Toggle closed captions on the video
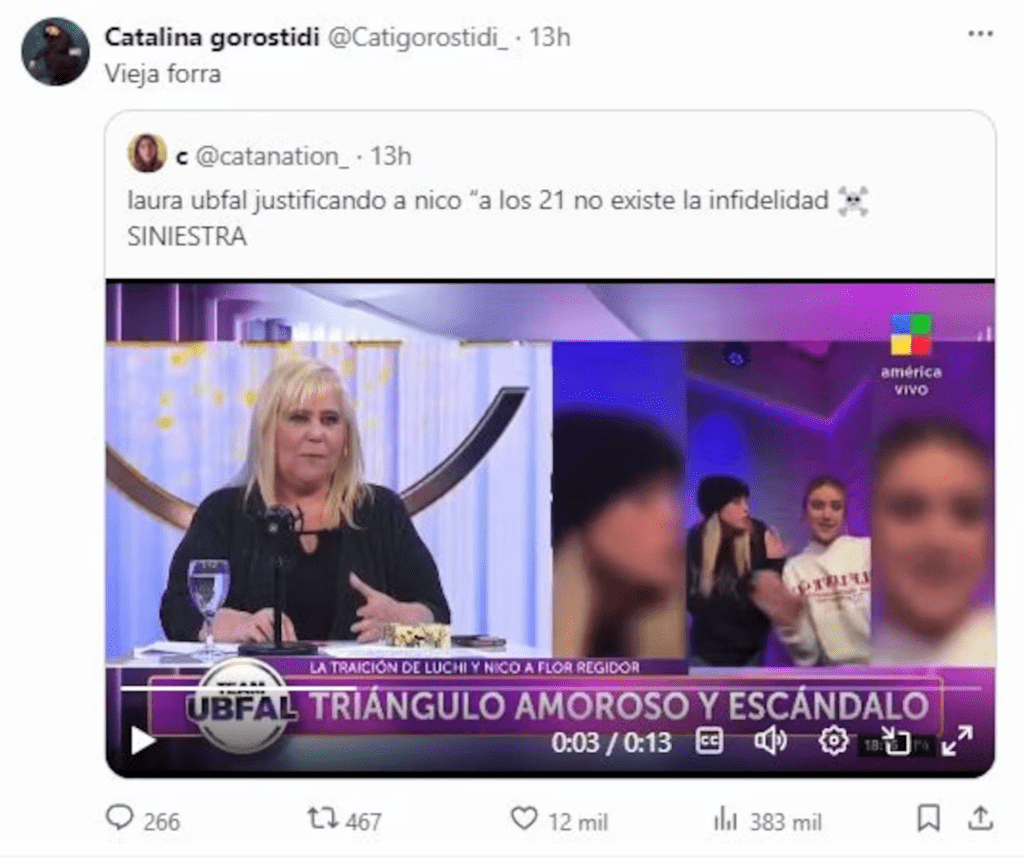This screenshot has height=863, width=1024. pos(709,741)
